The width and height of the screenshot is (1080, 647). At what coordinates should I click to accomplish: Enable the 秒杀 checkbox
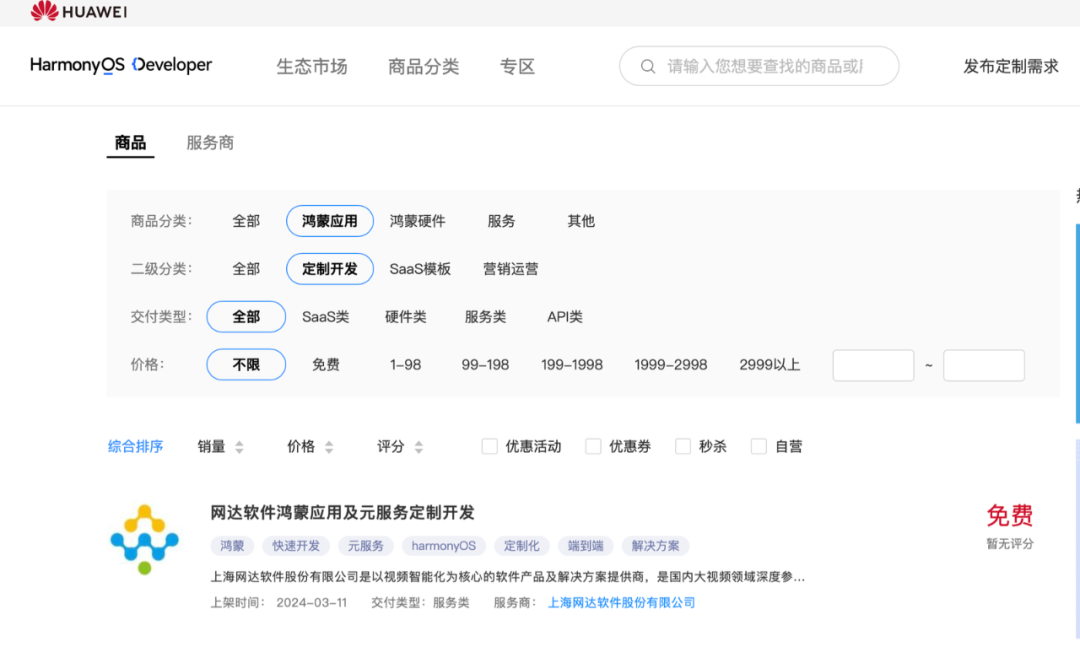683,446
